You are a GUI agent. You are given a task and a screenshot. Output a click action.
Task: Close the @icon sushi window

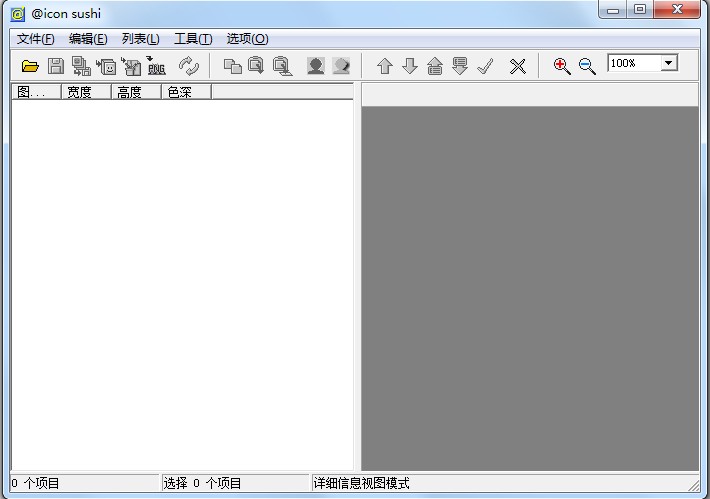tap(677, 10)
